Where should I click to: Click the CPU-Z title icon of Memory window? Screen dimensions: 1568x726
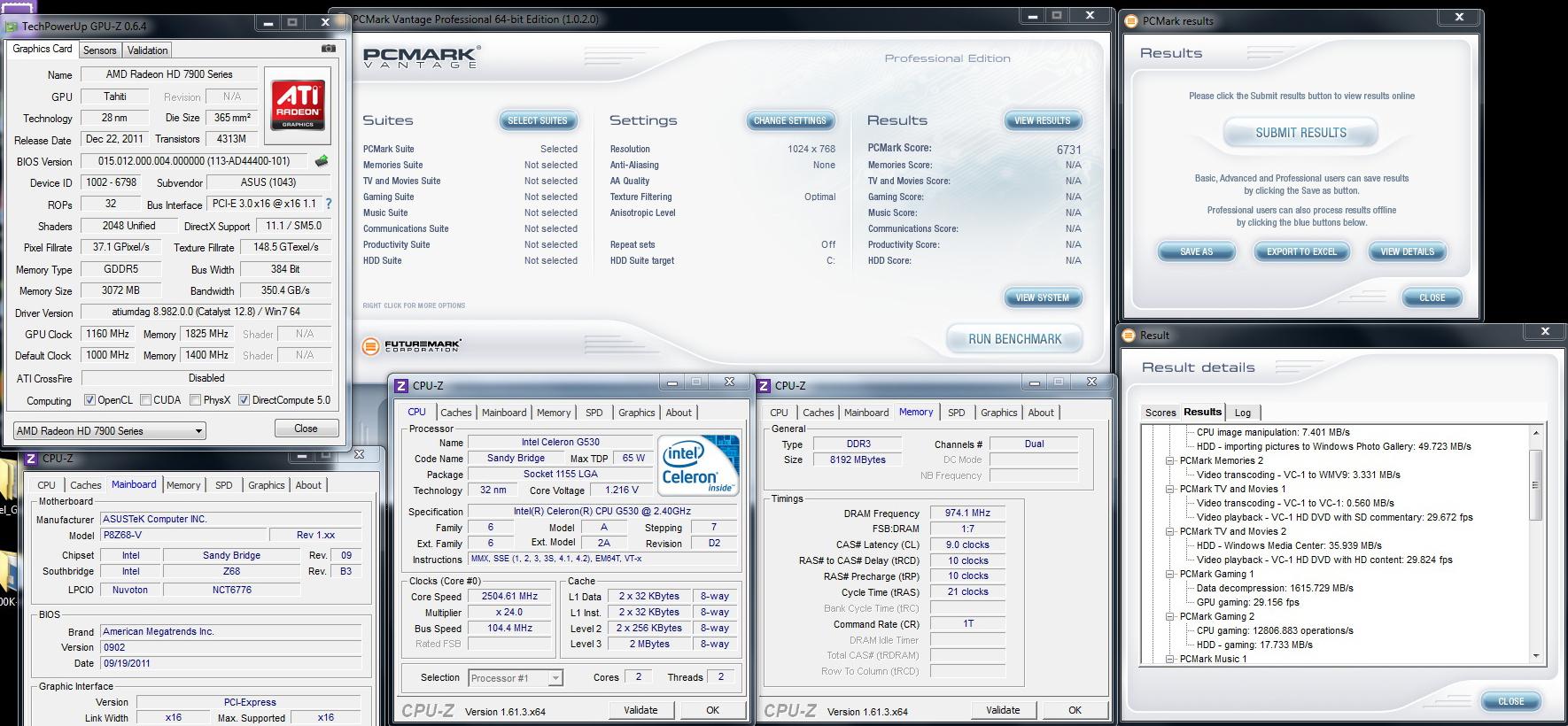[x=764, y=385]
